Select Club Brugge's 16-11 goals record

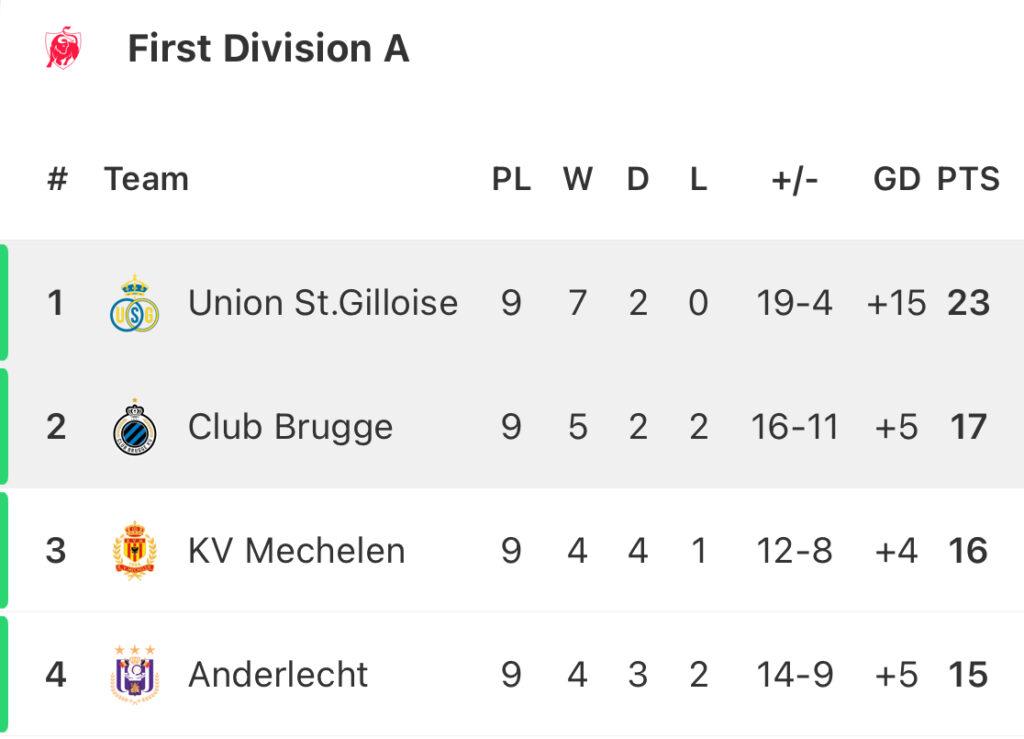coord(794,427)
